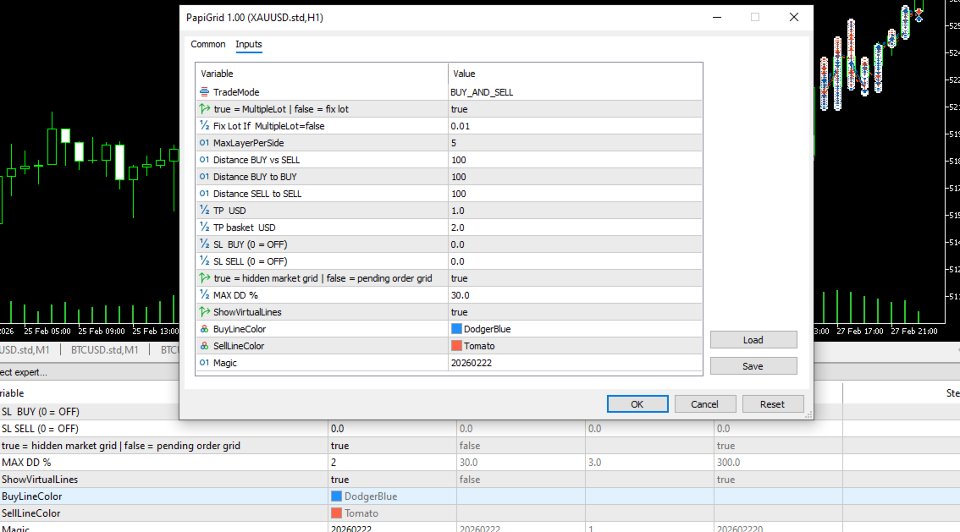The image size is (960, 532).
Task: Click the Distance SELL to SELL icon
Action: click(204, 193)
